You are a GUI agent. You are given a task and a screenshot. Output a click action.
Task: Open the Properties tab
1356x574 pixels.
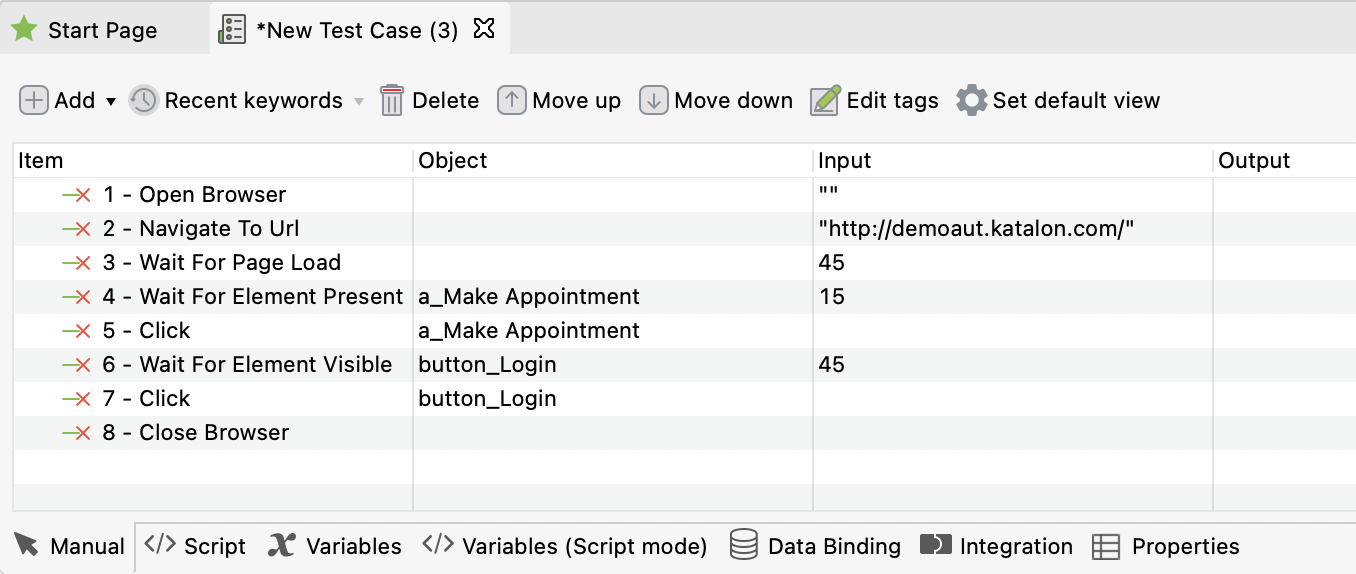[x=1166, y=546]
